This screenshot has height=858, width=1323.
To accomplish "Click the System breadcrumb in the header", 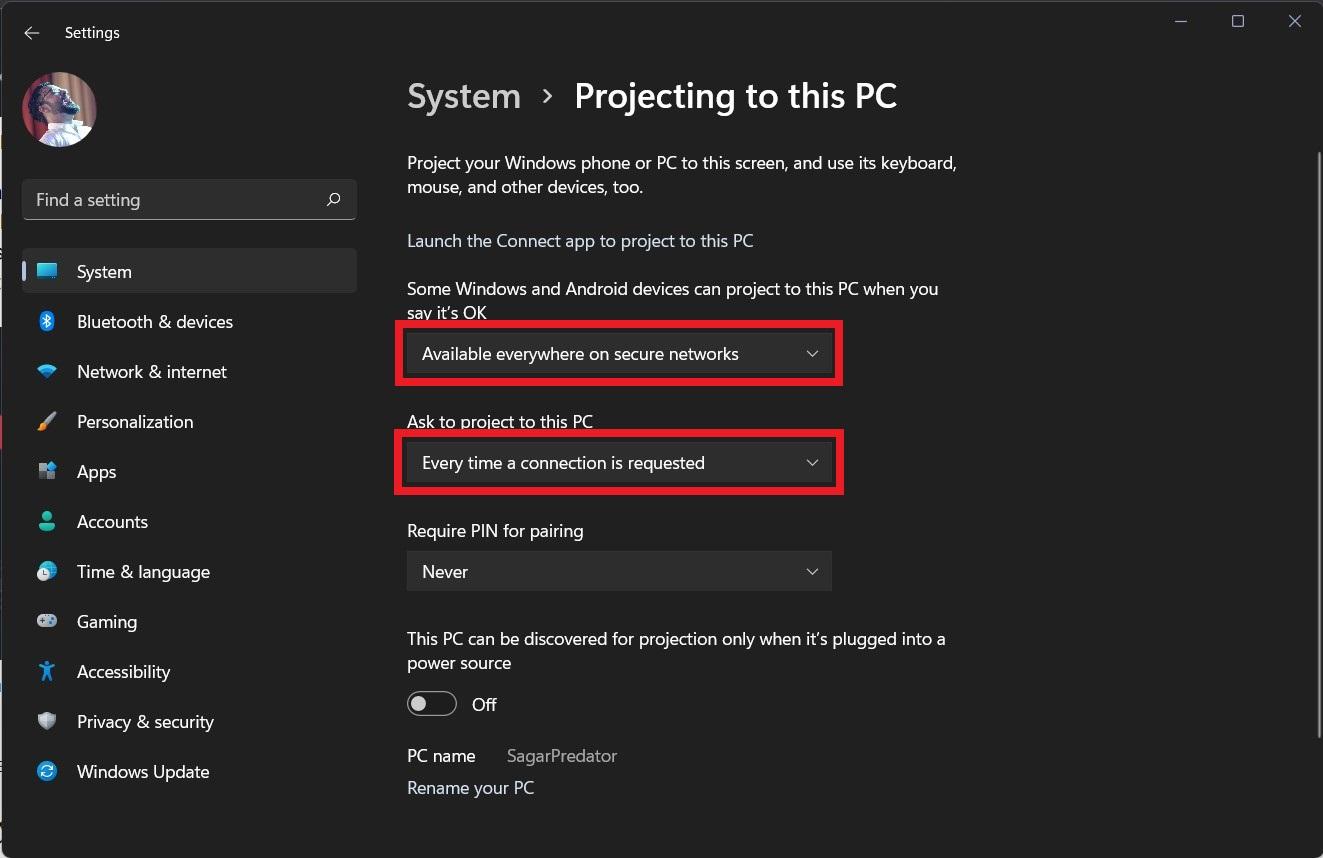I will point(464,97).
